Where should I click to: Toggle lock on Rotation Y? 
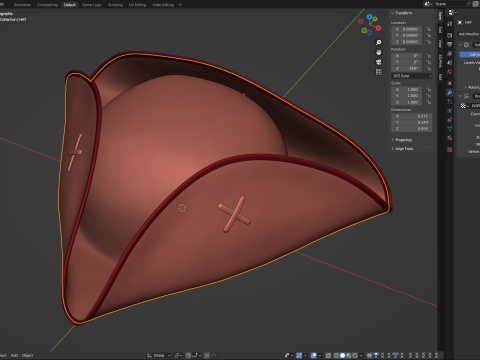tap(429, 62)
